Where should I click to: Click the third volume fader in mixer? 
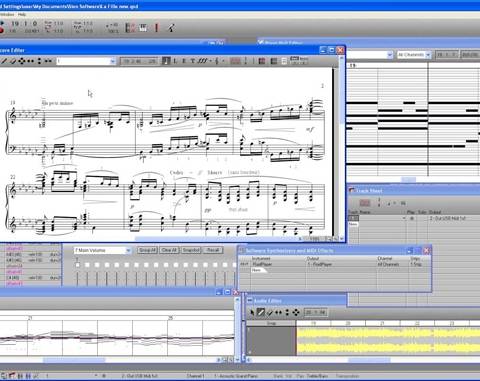point(97,279)
